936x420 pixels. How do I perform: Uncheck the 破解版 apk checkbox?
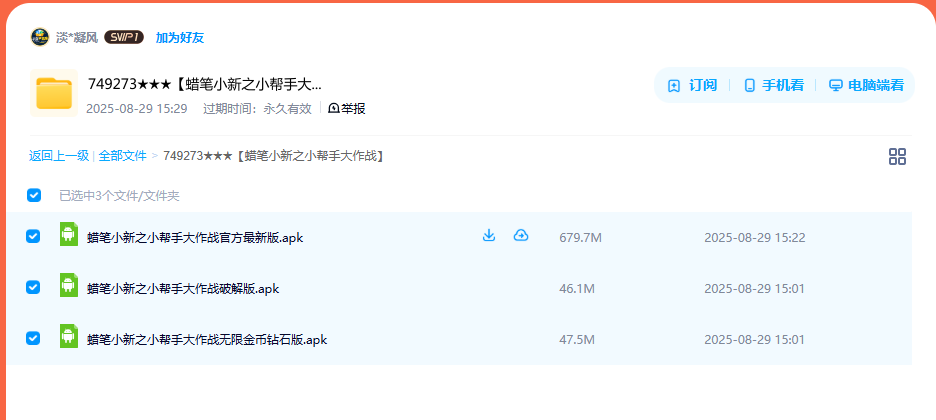click(x=33, y=288)
